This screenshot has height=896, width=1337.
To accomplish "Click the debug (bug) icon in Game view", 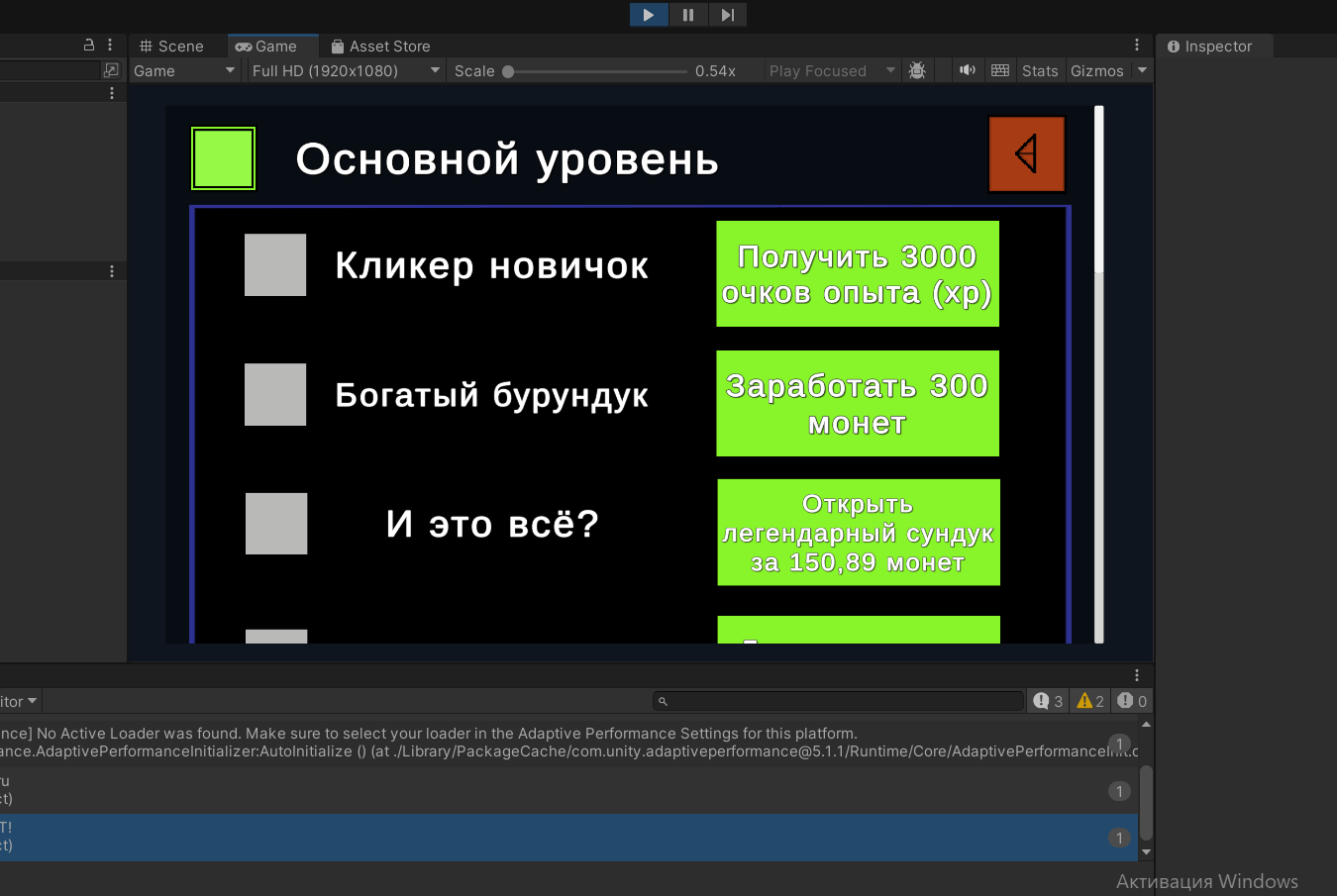I will pyautogui.click(x=917, y=70).
